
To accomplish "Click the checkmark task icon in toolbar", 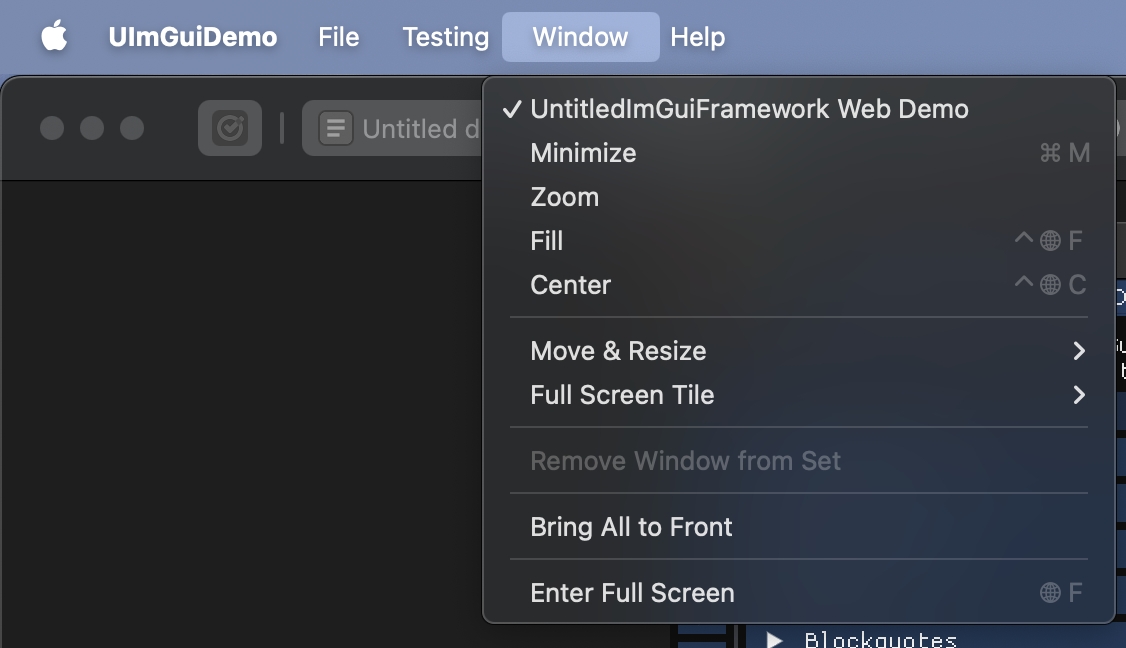I will (x=230, y=128).
